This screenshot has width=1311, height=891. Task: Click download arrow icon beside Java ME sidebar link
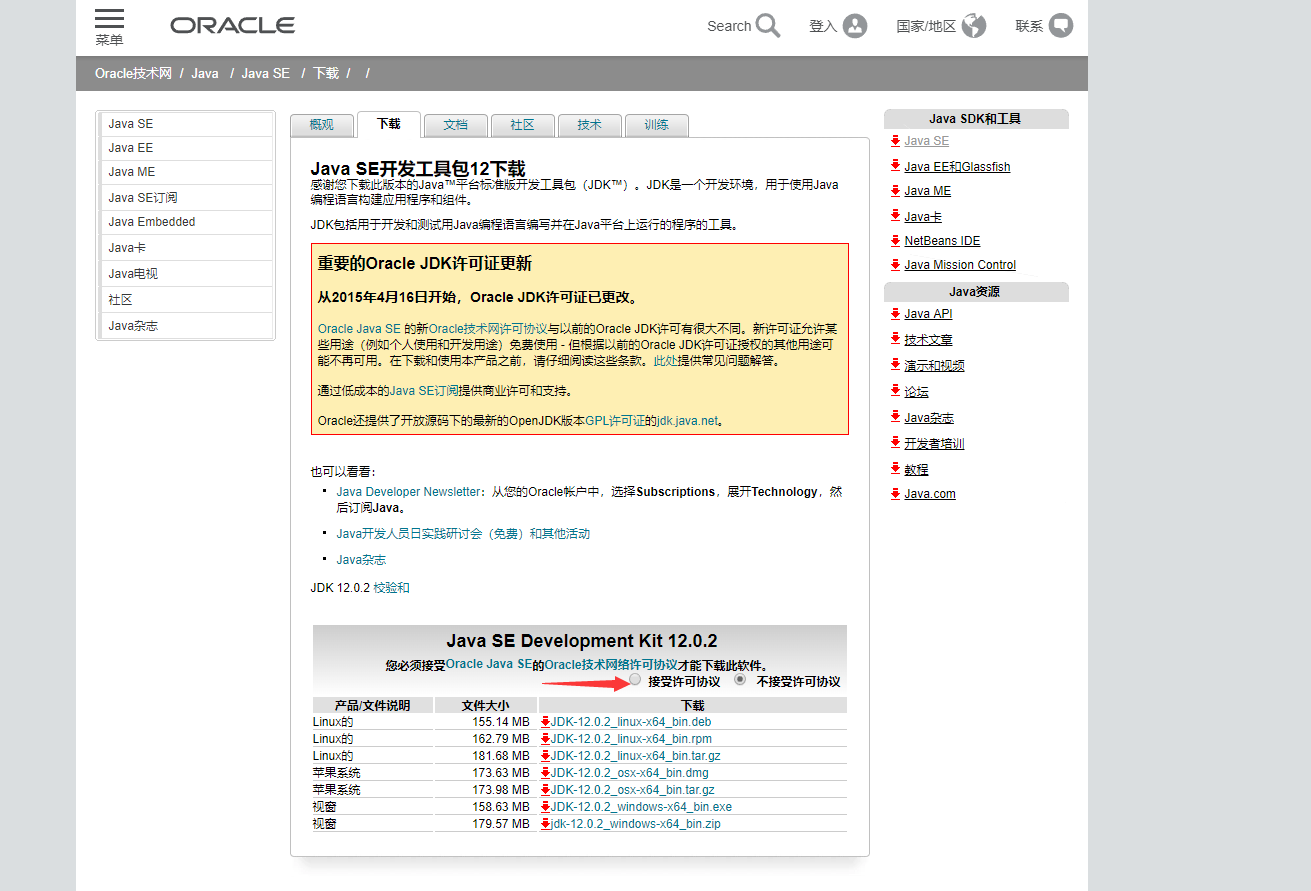[895, 190]
